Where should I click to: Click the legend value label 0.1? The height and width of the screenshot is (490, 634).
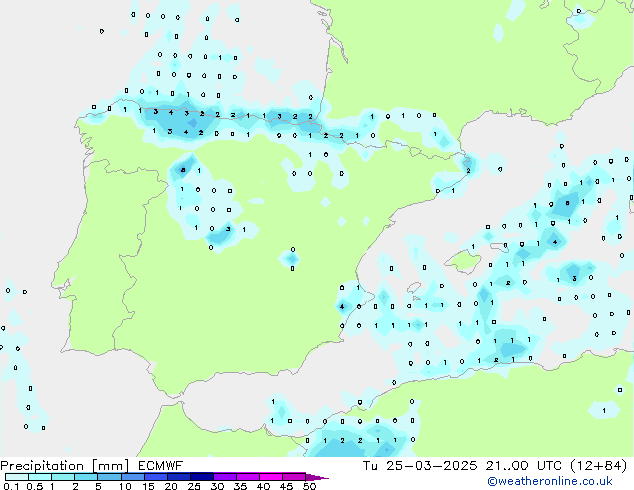[x=11, y=486]
